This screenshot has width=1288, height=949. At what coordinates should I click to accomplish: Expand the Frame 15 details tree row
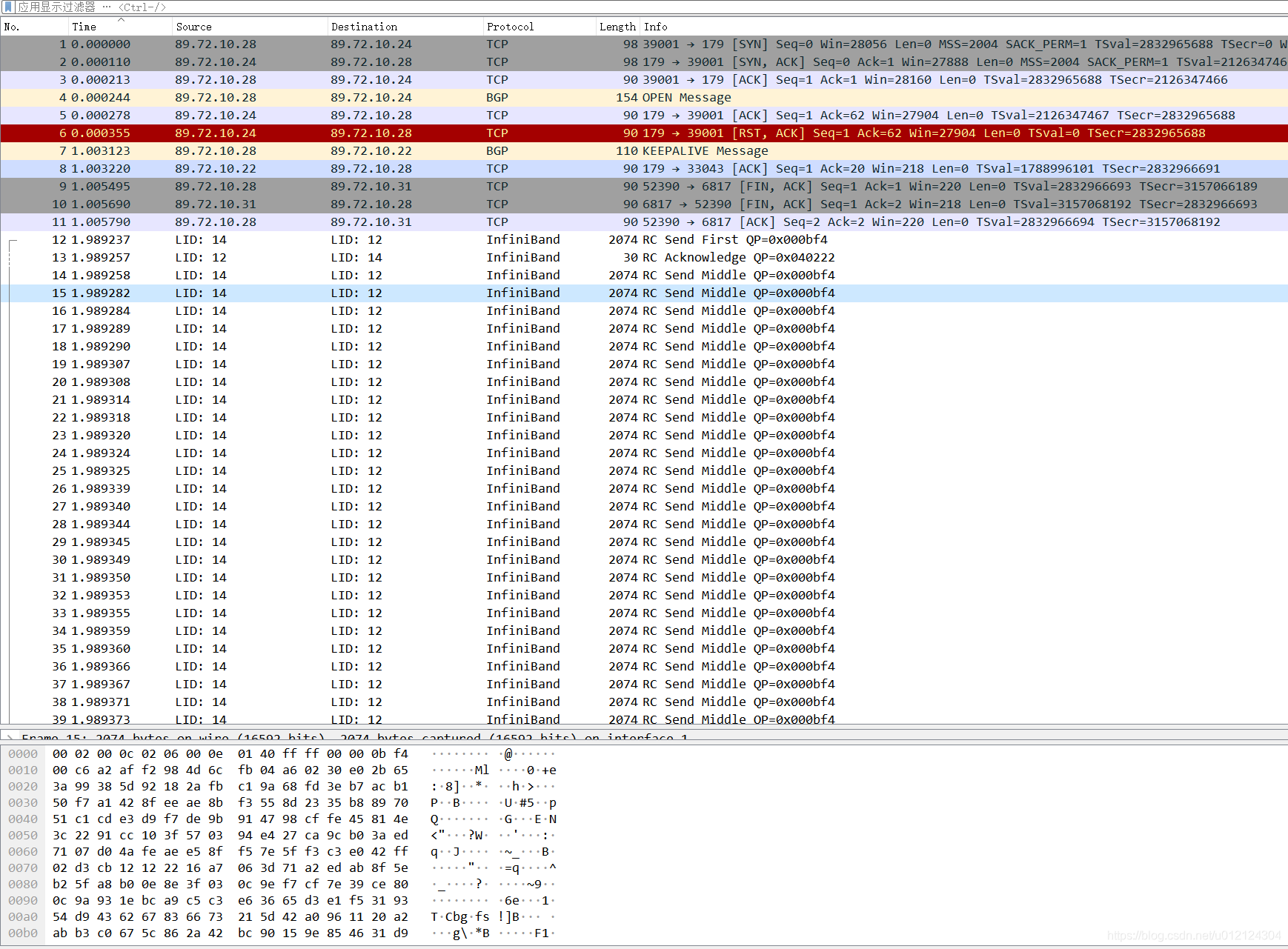[x=9, y=737]
